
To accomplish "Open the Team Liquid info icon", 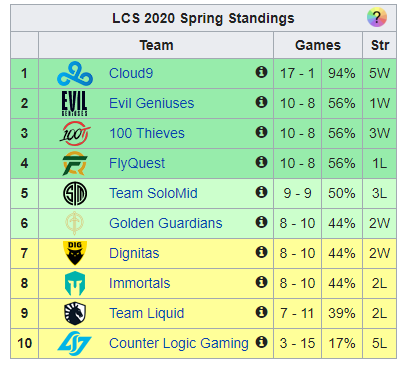I will (261, 312).
